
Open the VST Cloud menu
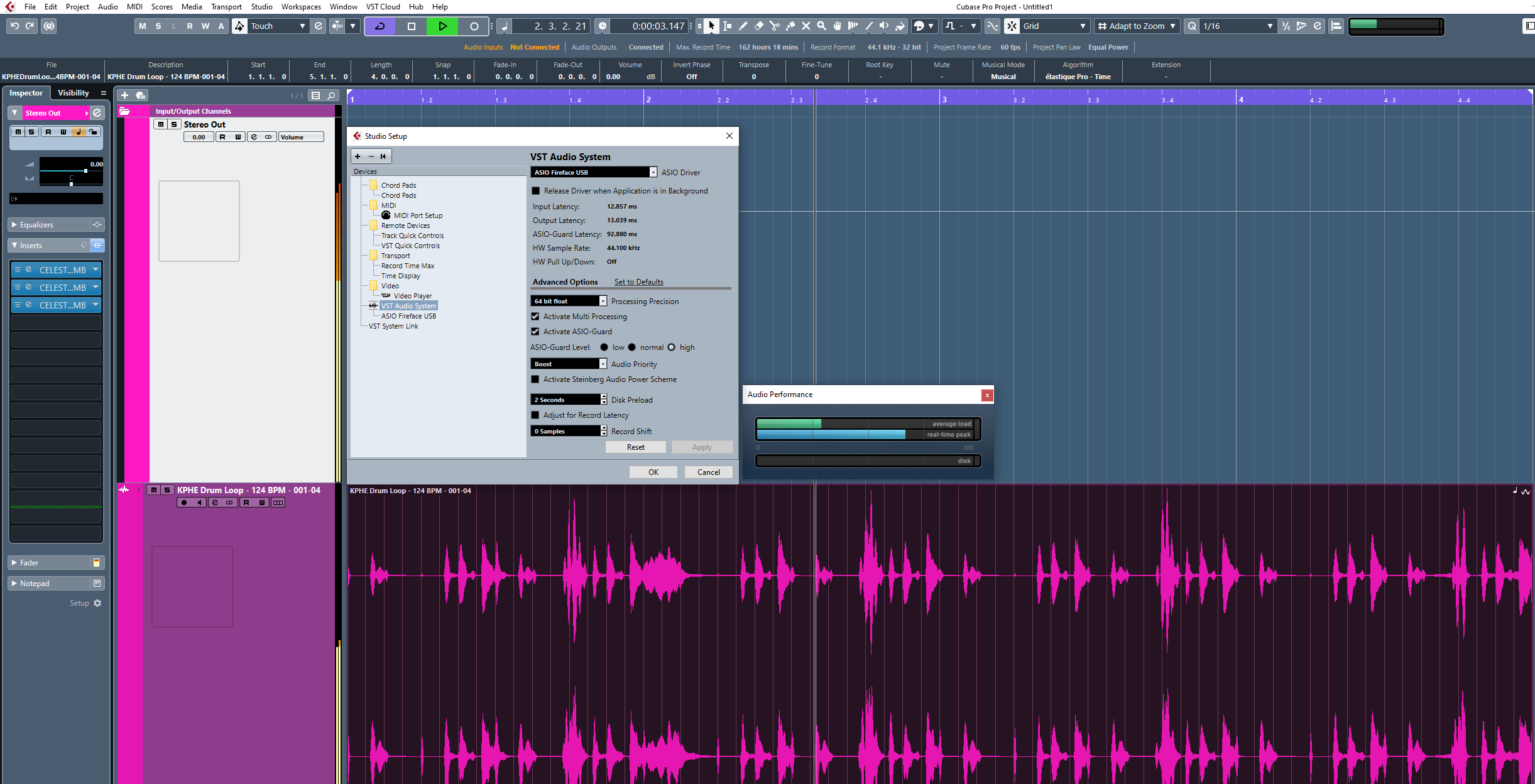(x=383, y=7)
